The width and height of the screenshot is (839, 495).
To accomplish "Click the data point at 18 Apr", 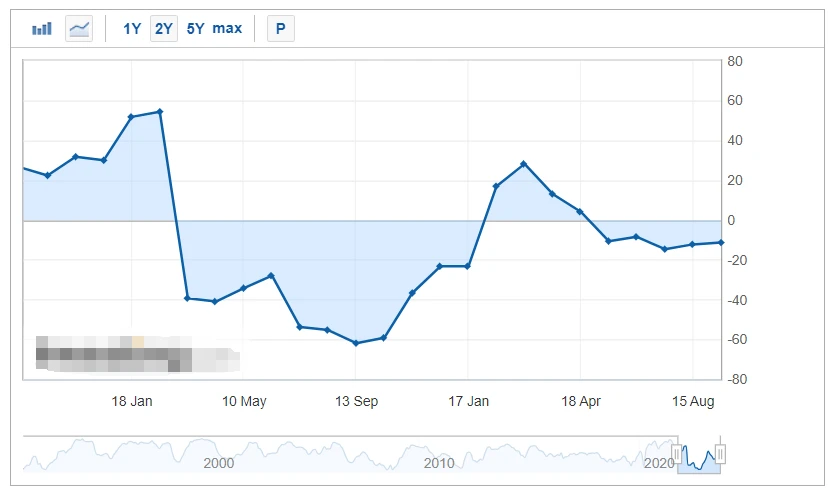I will tap(579, 212).
